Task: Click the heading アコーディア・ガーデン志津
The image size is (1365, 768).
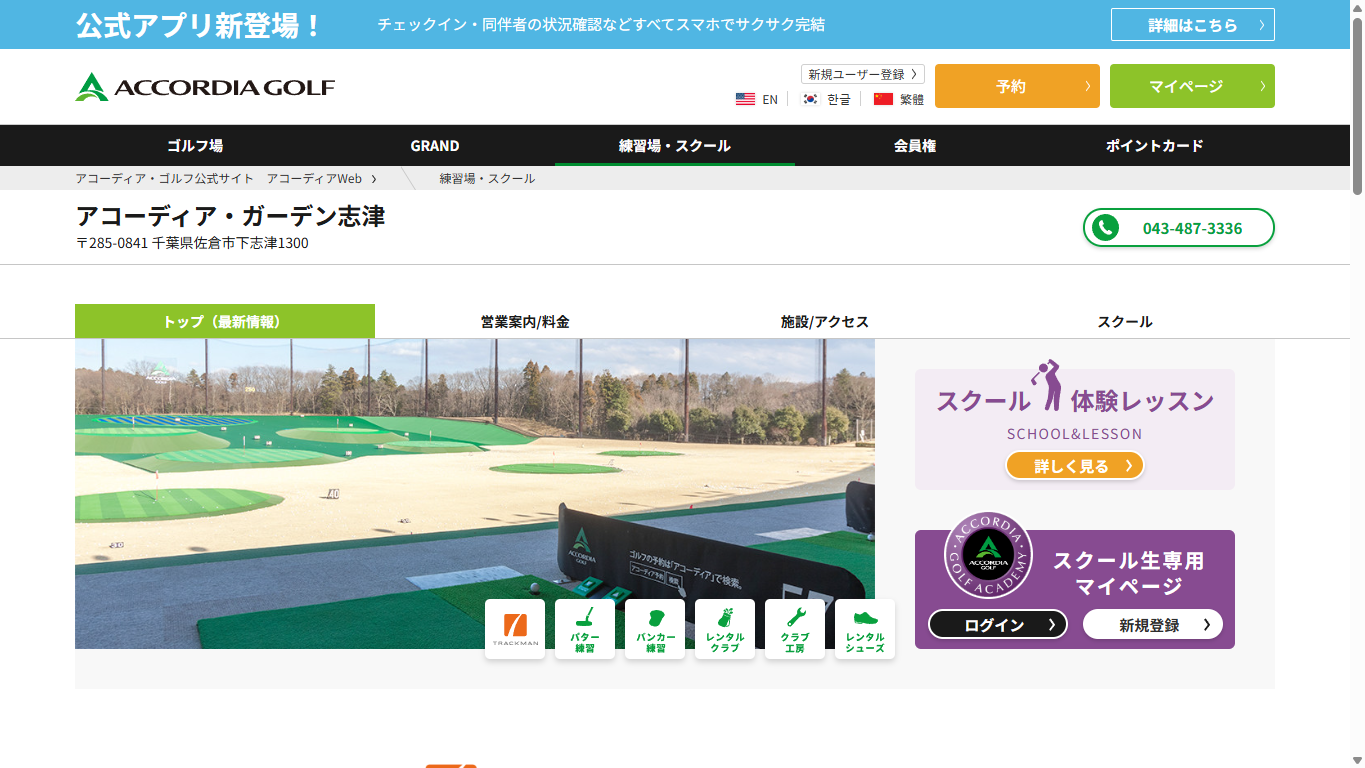Action: click(x=230, y=216)
